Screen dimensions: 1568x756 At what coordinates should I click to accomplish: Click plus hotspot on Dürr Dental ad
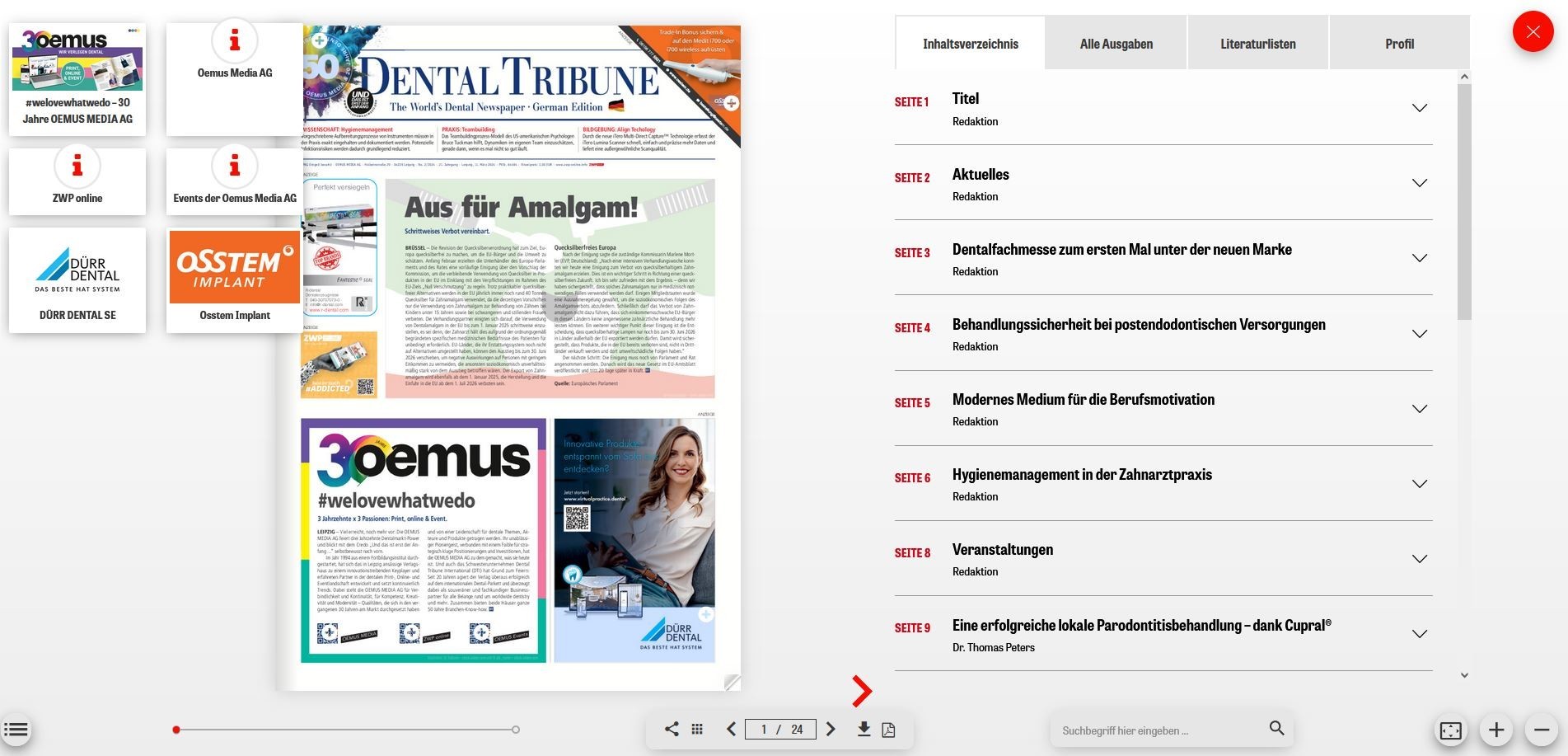tap(705, 615)
